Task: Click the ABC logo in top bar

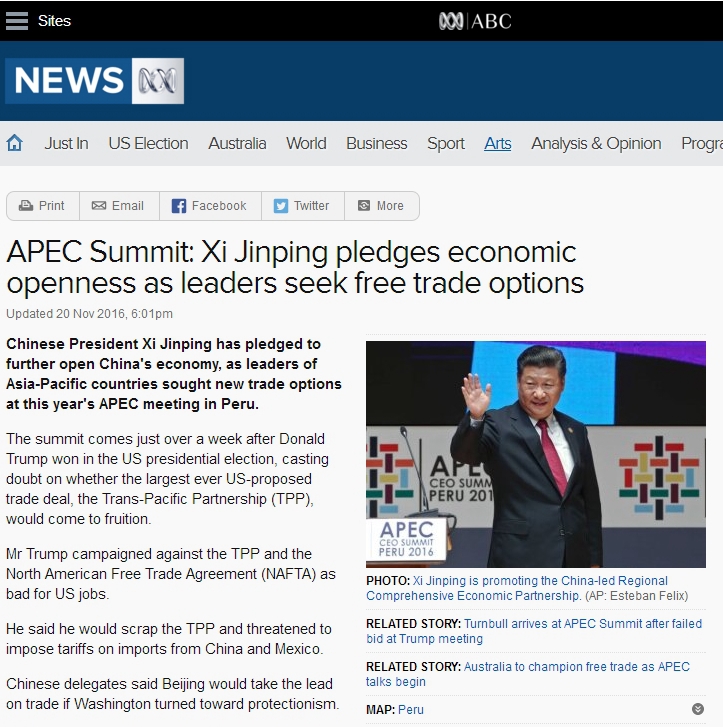Action: point(475,20)
